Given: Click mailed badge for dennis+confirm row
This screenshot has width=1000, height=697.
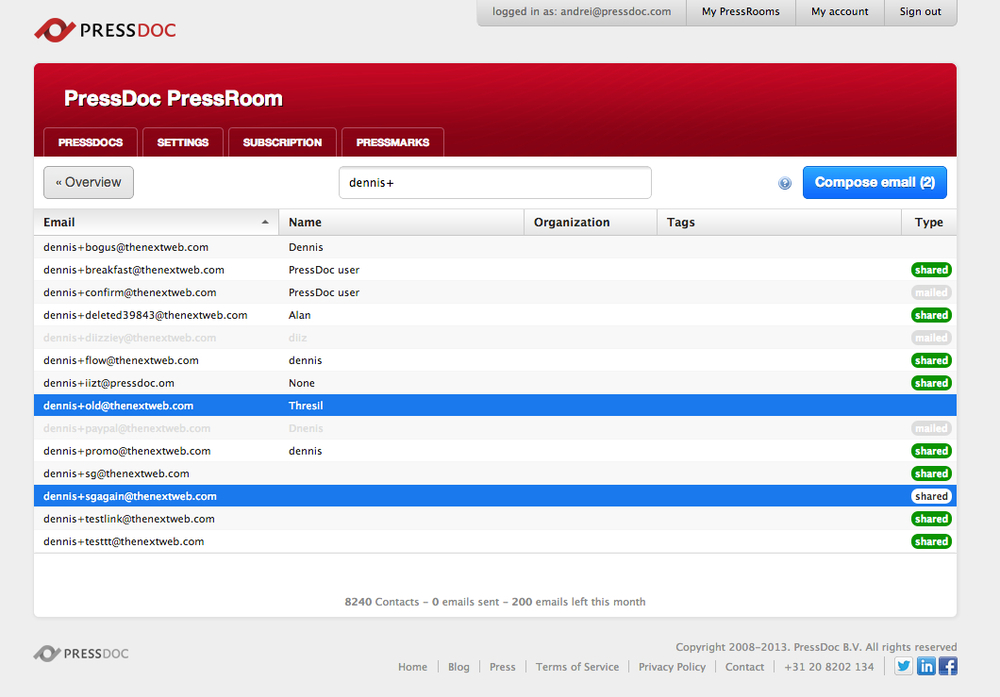Looking at the screenshot, I should click(930, 293).
